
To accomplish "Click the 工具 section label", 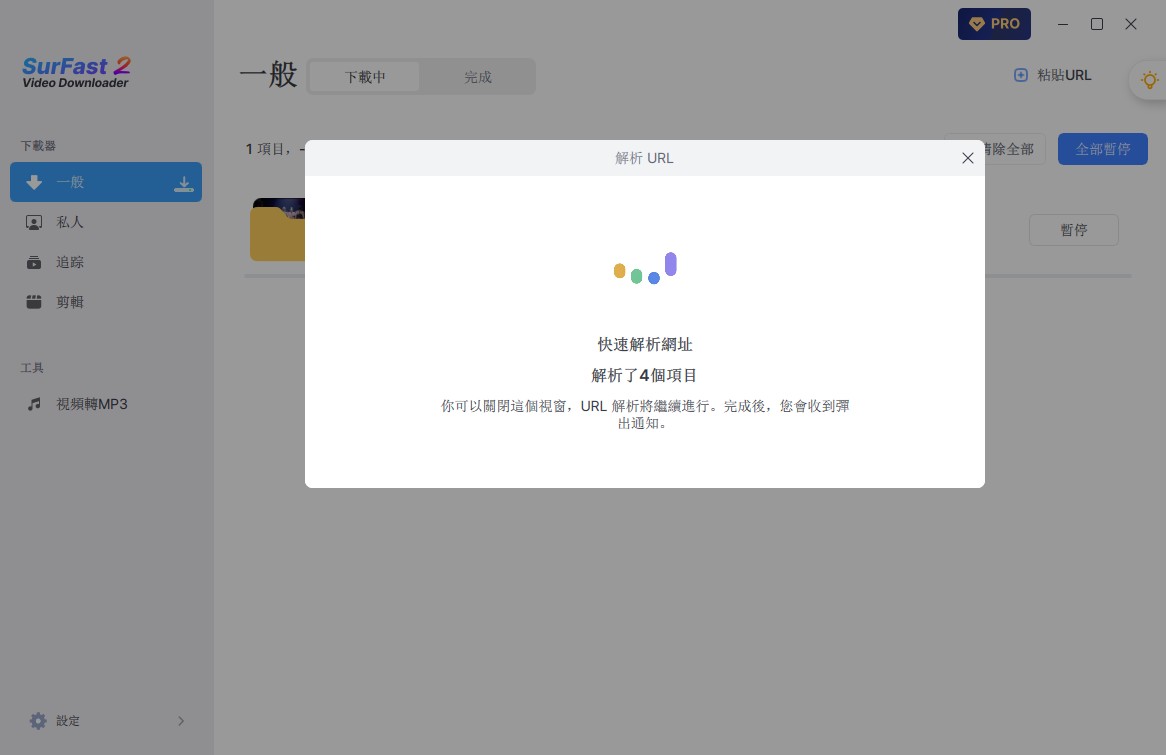I will point(32,368).
